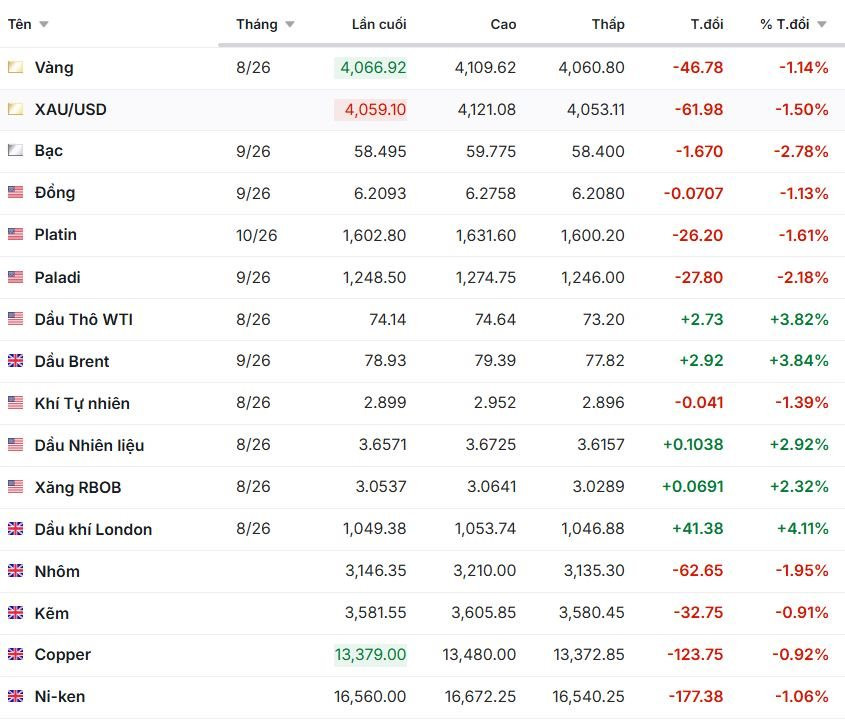845x722 pixels.
Task: Click the US flag icon beside Đồng
Action: pyautogui.click(x=16, y=192)
